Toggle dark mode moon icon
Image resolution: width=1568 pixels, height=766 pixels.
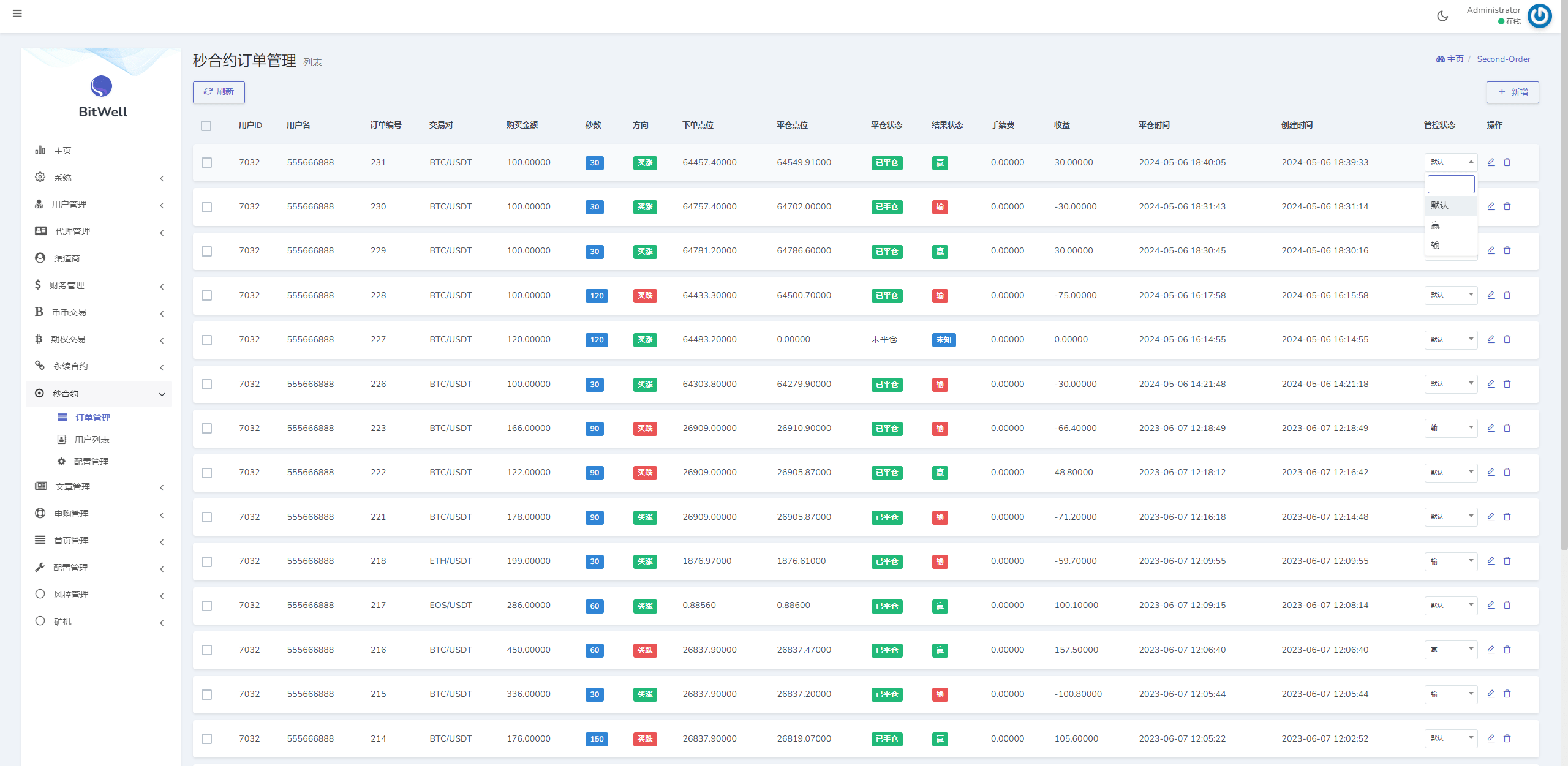click(1442, 16)
